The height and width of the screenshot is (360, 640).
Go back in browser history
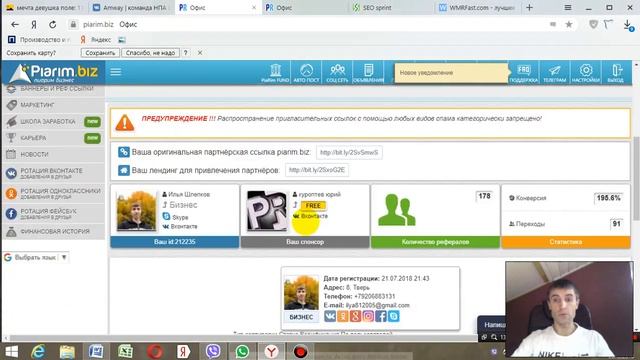click(x=15, y=24)
